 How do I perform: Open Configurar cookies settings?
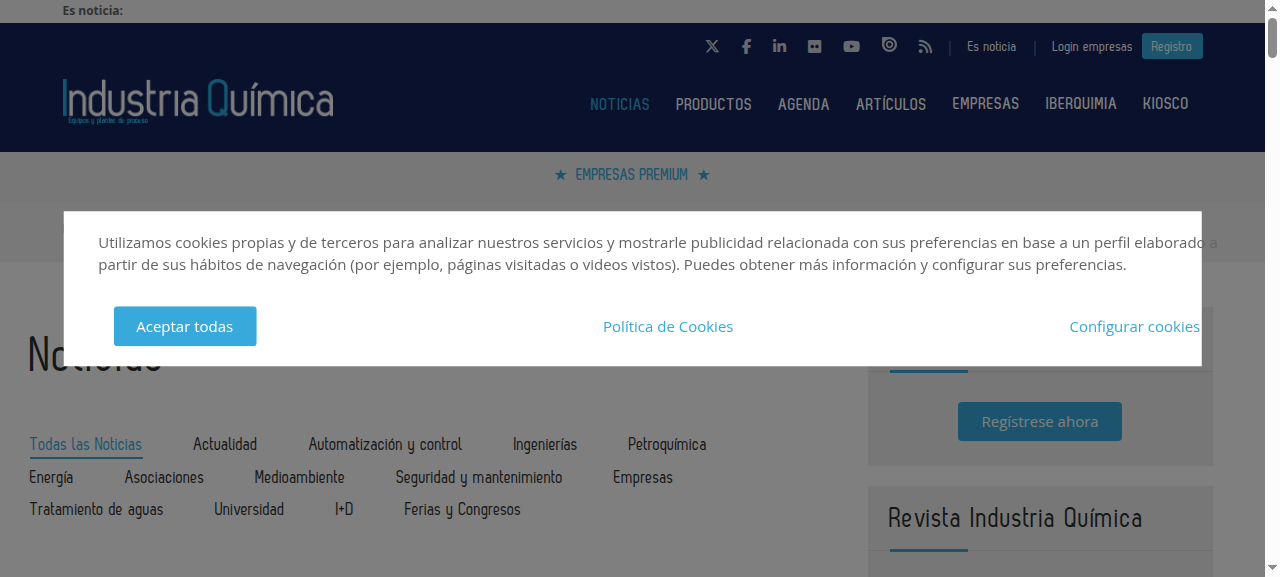1134,327
